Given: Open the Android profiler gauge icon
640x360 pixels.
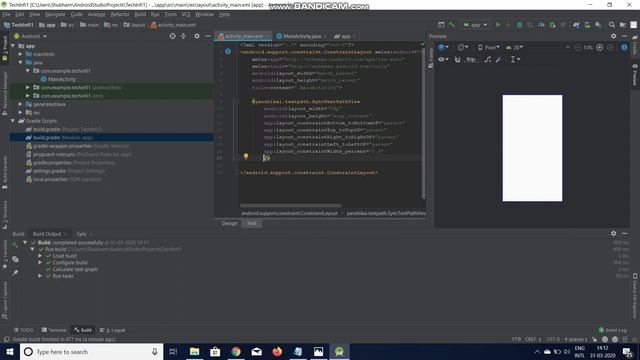Looking at the screenshot, I should 541,25.
